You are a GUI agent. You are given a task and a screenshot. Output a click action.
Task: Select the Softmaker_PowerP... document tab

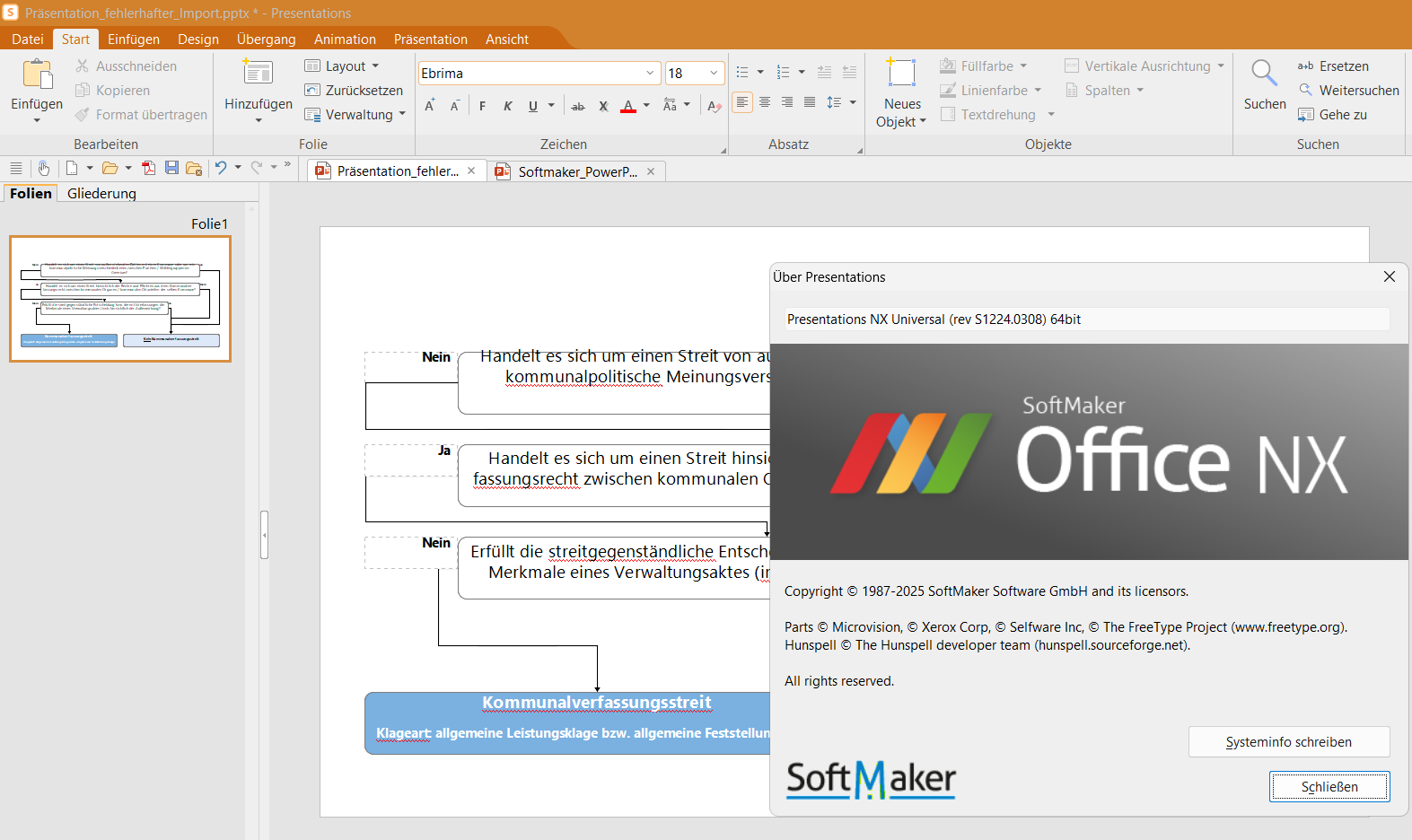pyautogui.click(x=578, y=171)
